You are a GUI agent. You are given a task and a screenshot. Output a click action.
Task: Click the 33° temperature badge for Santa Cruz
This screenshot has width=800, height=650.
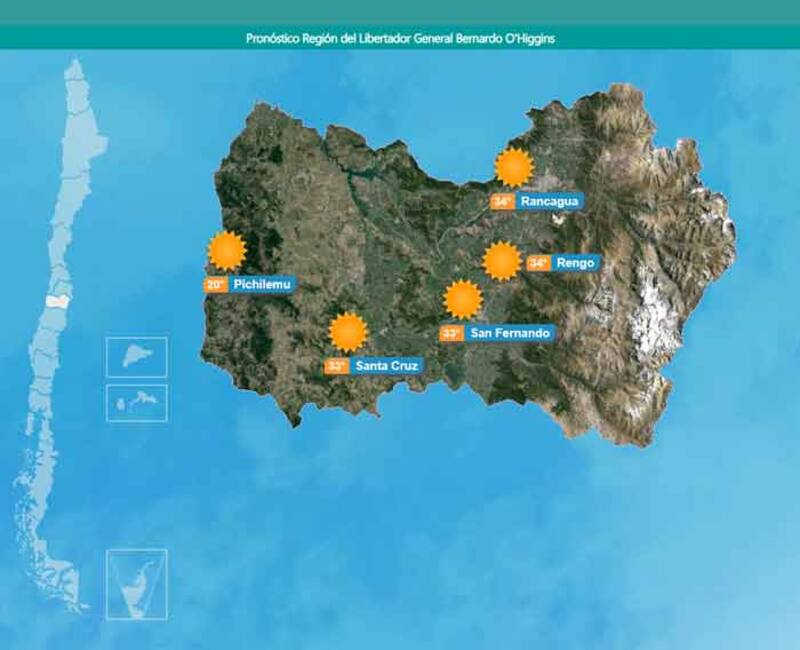(x=336, y=366)
